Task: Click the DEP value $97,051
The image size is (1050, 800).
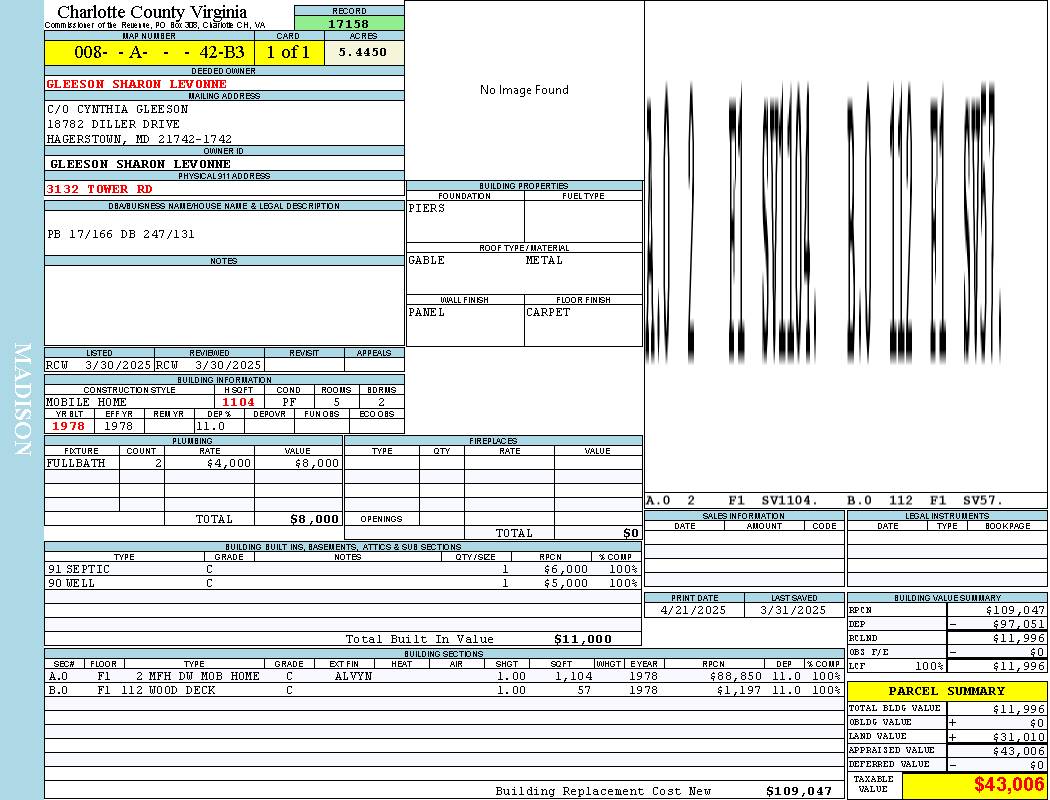Action: click(1018, 624)
